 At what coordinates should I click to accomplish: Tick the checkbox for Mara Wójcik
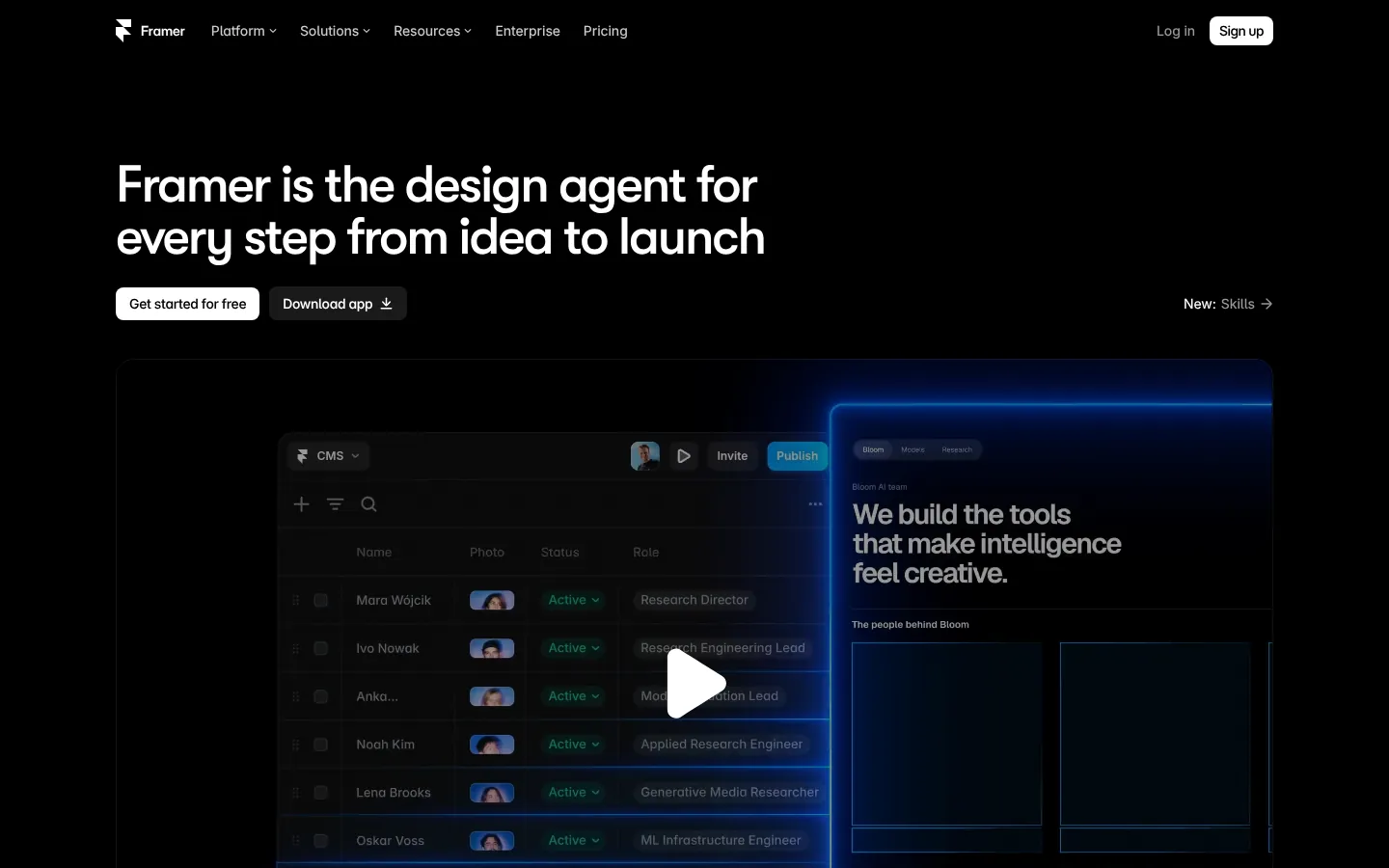click(x=321, y=600)
